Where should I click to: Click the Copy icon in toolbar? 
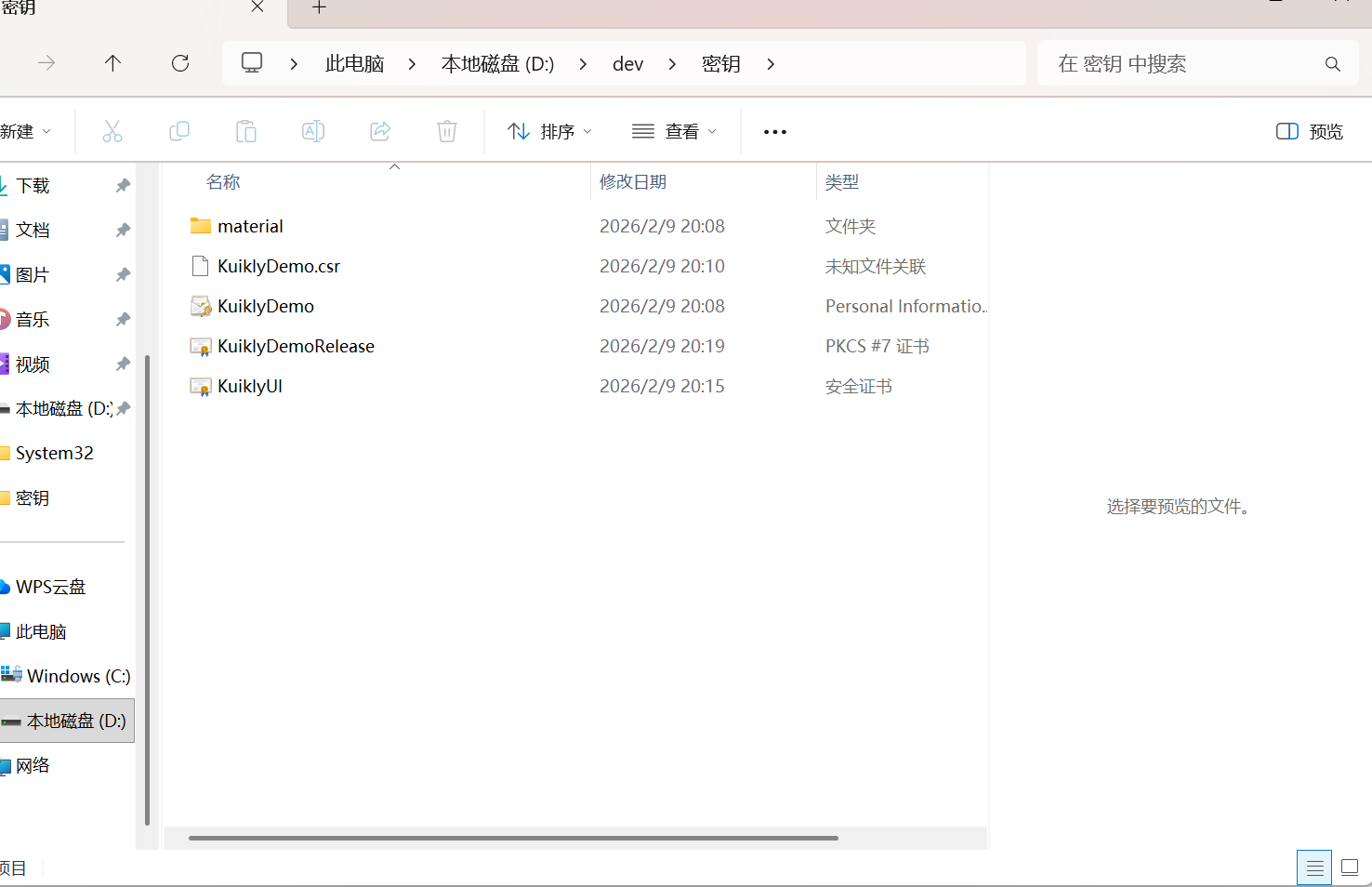(179, 132)
